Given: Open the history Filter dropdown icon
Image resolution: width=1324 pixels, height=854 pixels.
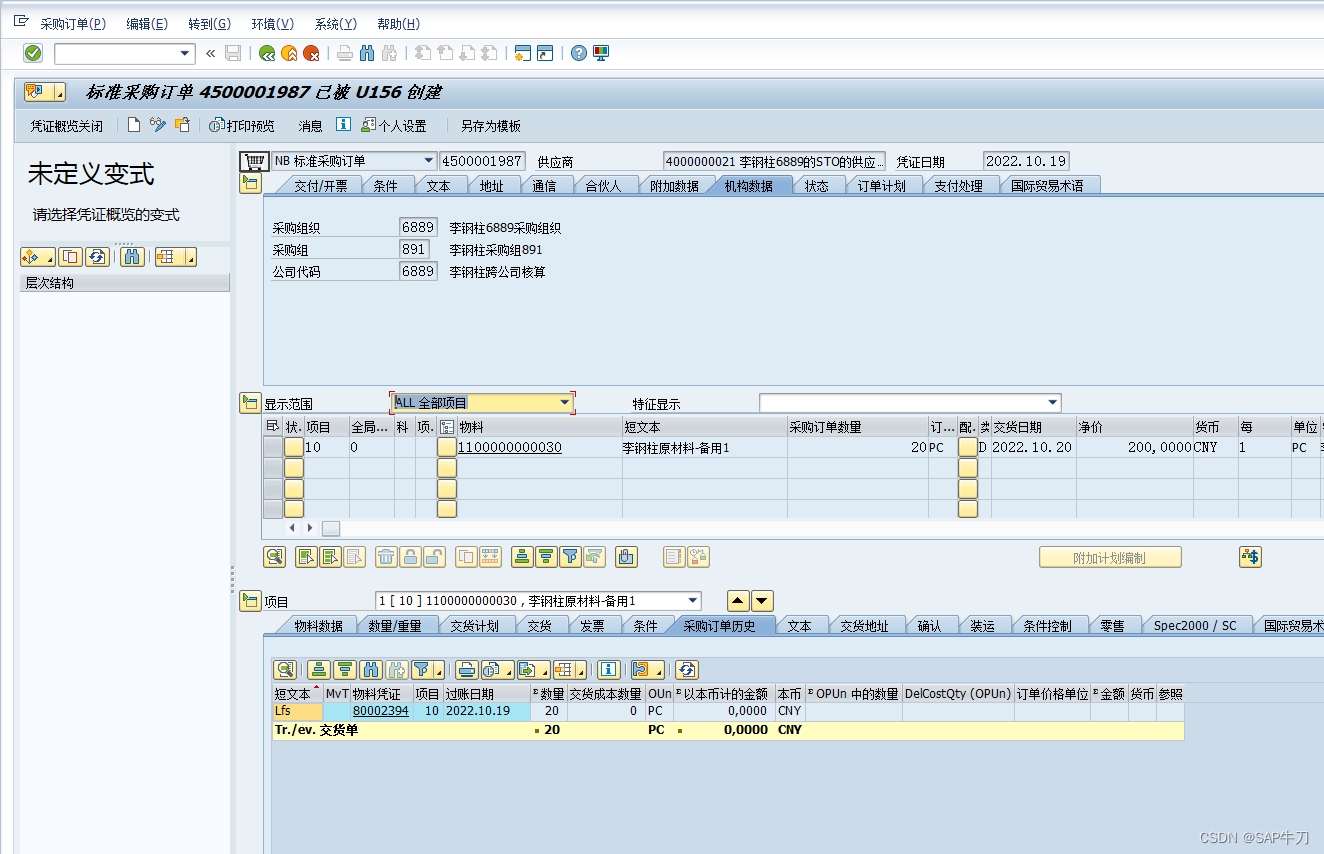Looking at the screenshot, I should 426,670.
